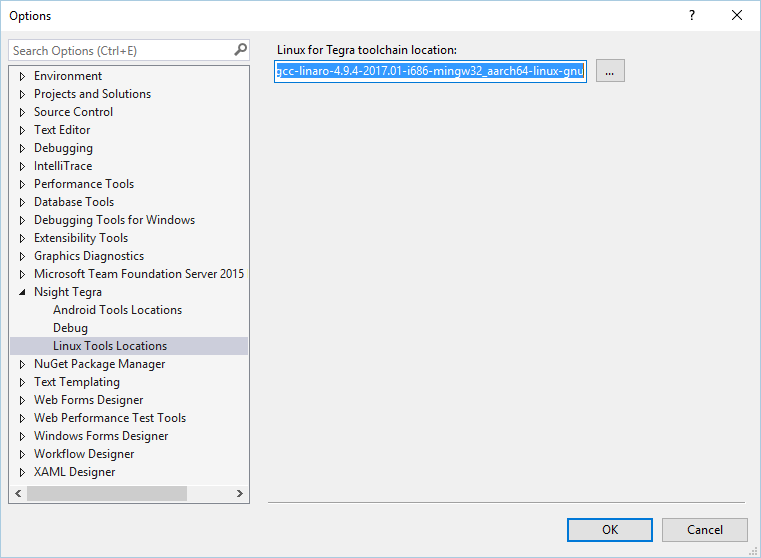
Task: Click the scroll right arrow in the tree
Action: 240,493
